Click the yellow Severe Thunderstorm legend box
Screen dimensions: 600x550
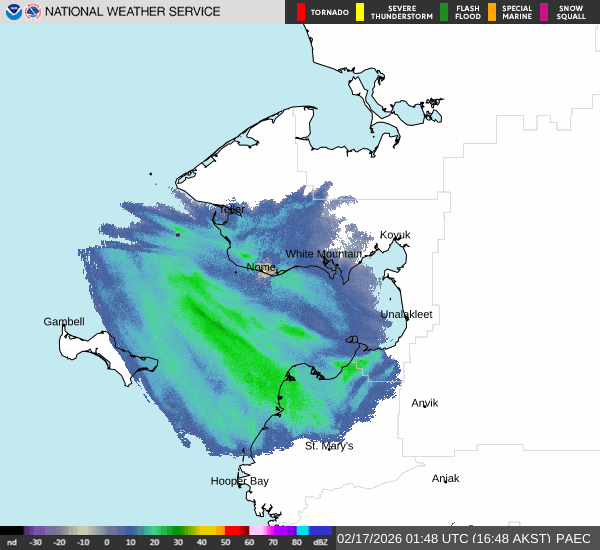(x=359, y=12)
